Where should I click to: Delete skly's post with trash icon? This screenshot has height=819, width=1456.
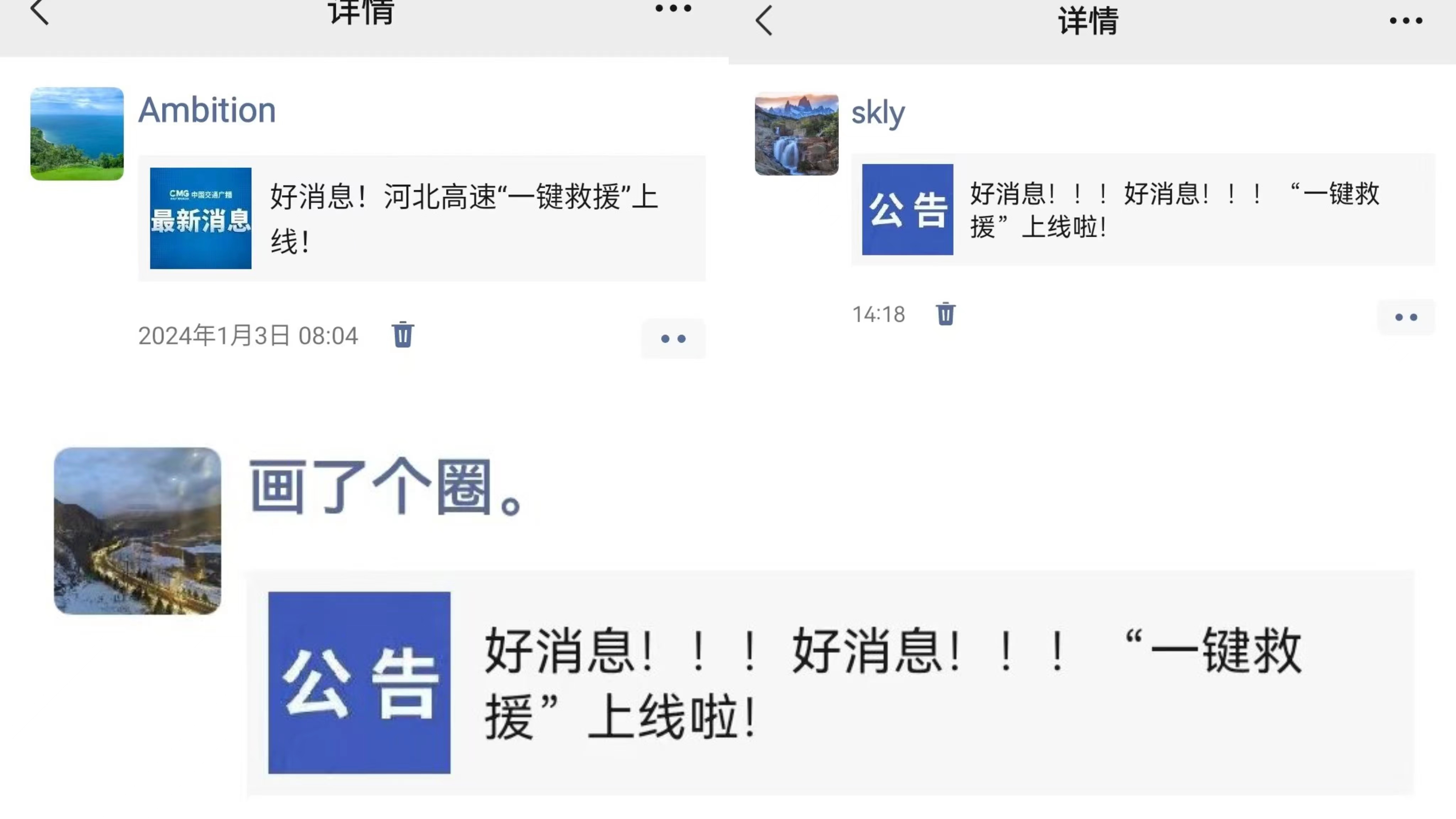tap(945, 314)
